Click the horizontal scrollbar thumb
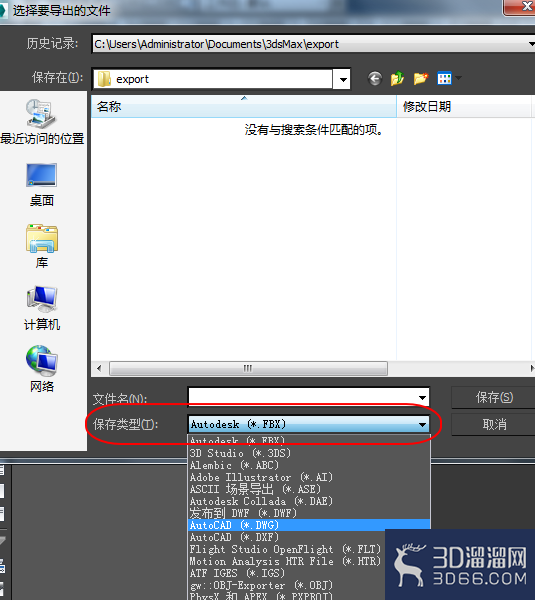The height and width of the screenshot is (600, 535). tap(248, 368)
